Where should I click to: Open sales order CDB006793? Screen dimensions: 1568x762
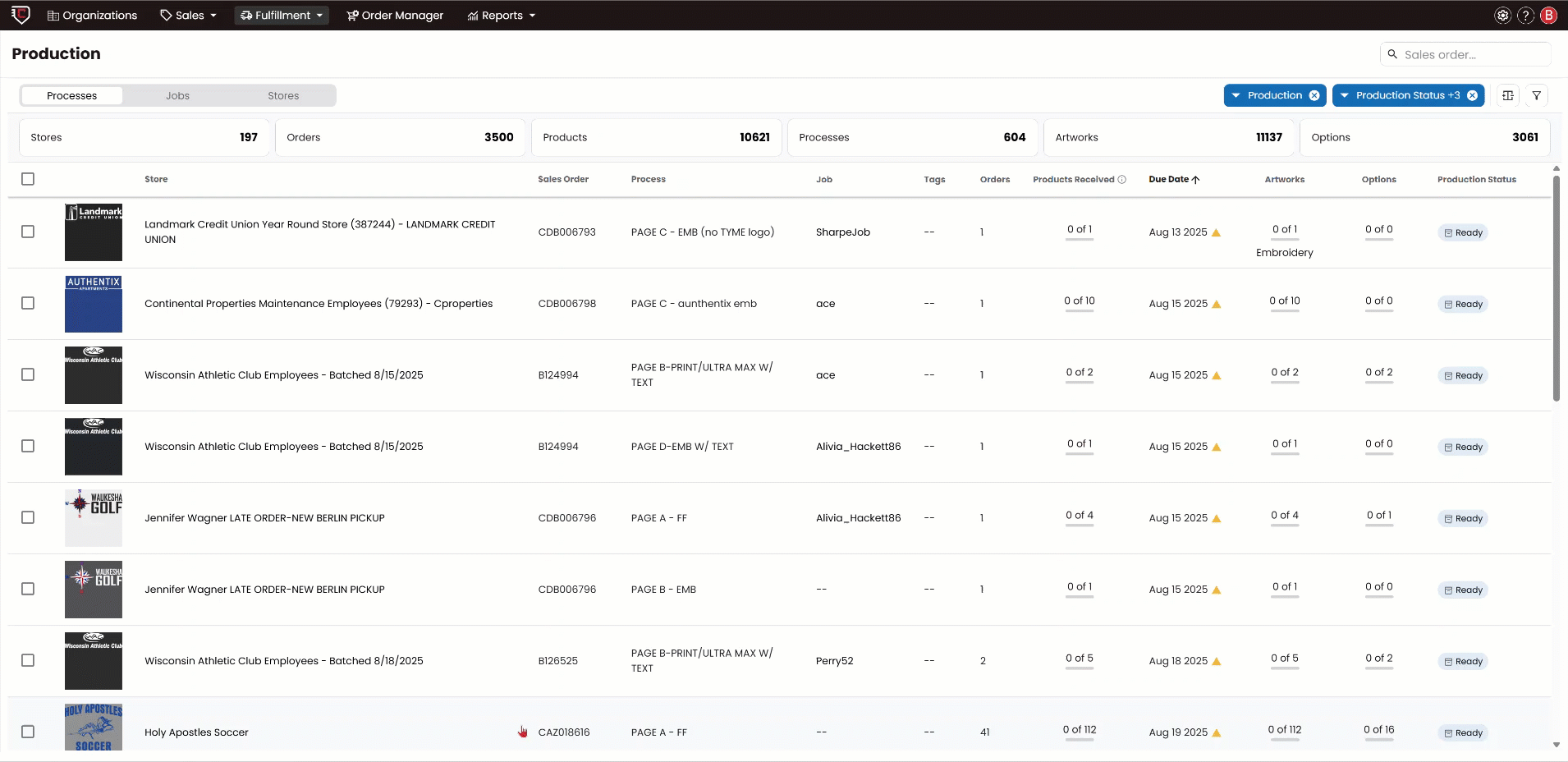coord(567,232)
